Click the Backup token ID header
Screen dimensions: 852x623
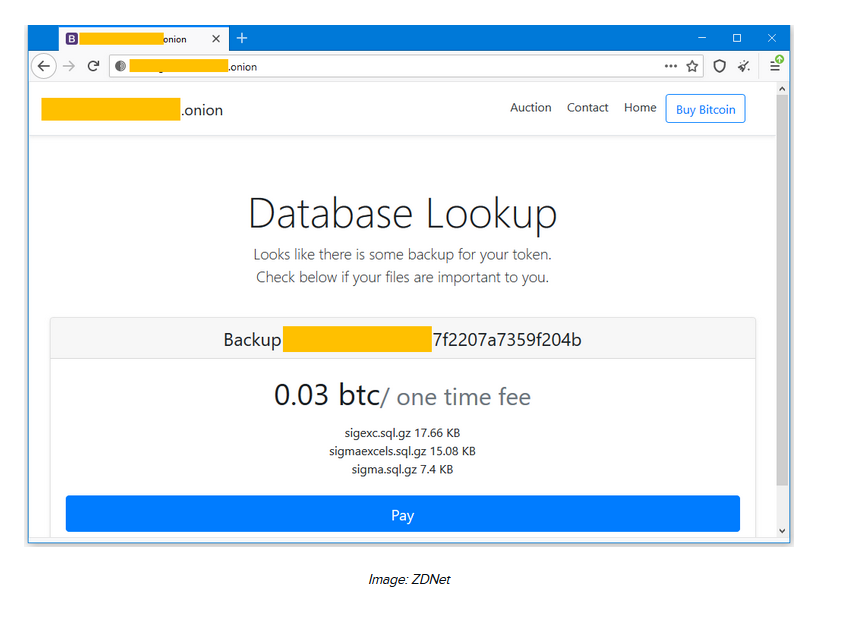pyautogui.click(x=403, y=339)
